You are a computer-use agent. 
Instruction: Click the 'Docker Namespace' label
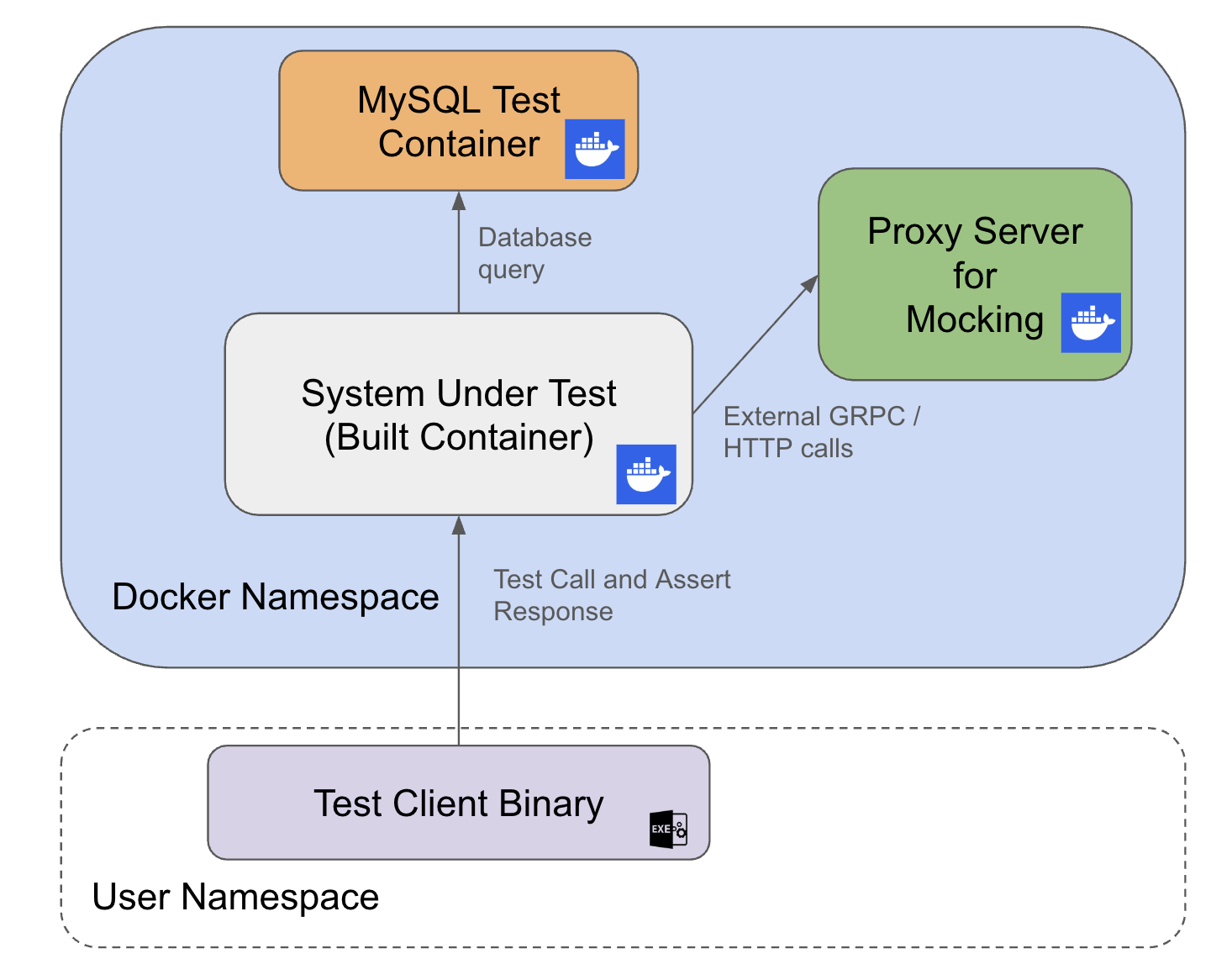(x=276, y=597)
